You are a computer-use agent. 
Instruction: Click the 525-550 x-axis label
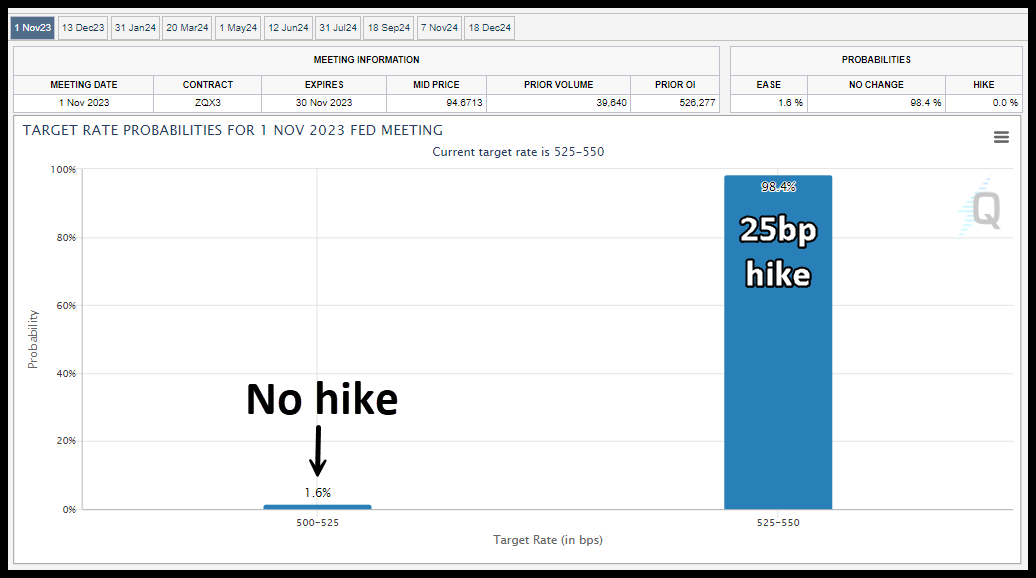point(778,523)
